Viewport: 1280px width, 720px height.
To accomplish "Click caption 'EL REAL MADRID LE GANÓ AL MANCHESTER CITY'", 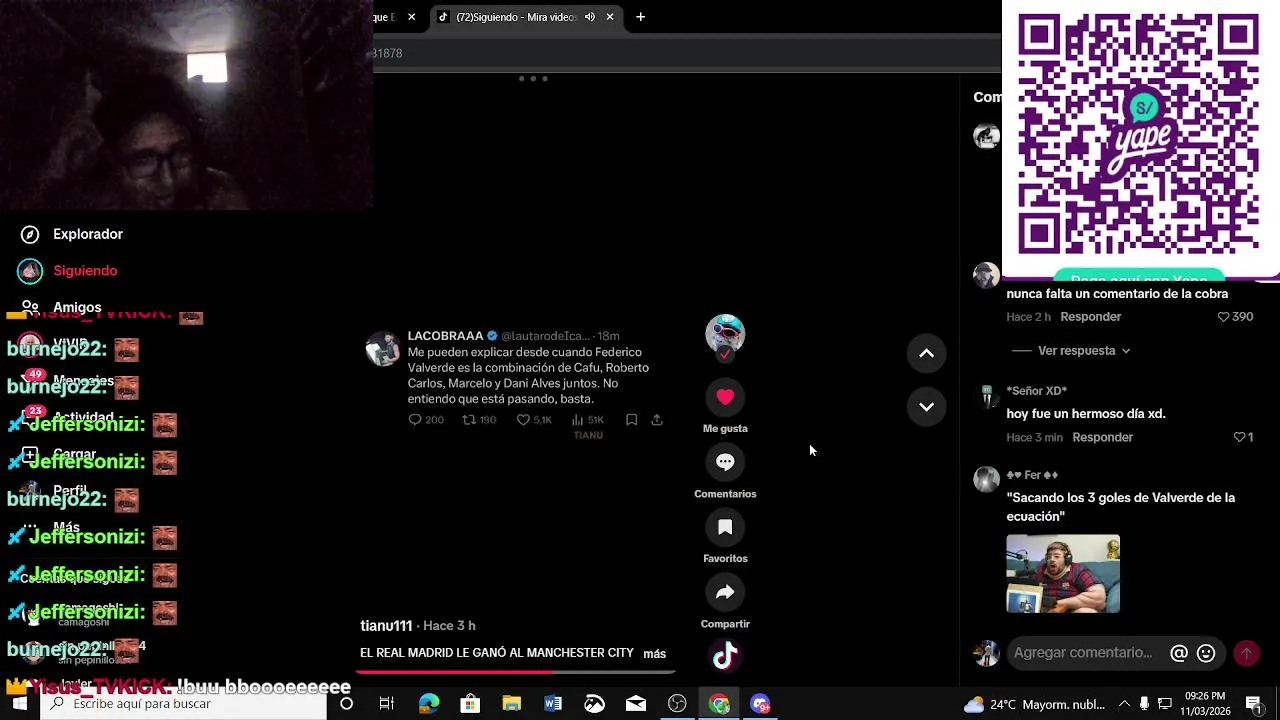I will click(x=497, y=653).
